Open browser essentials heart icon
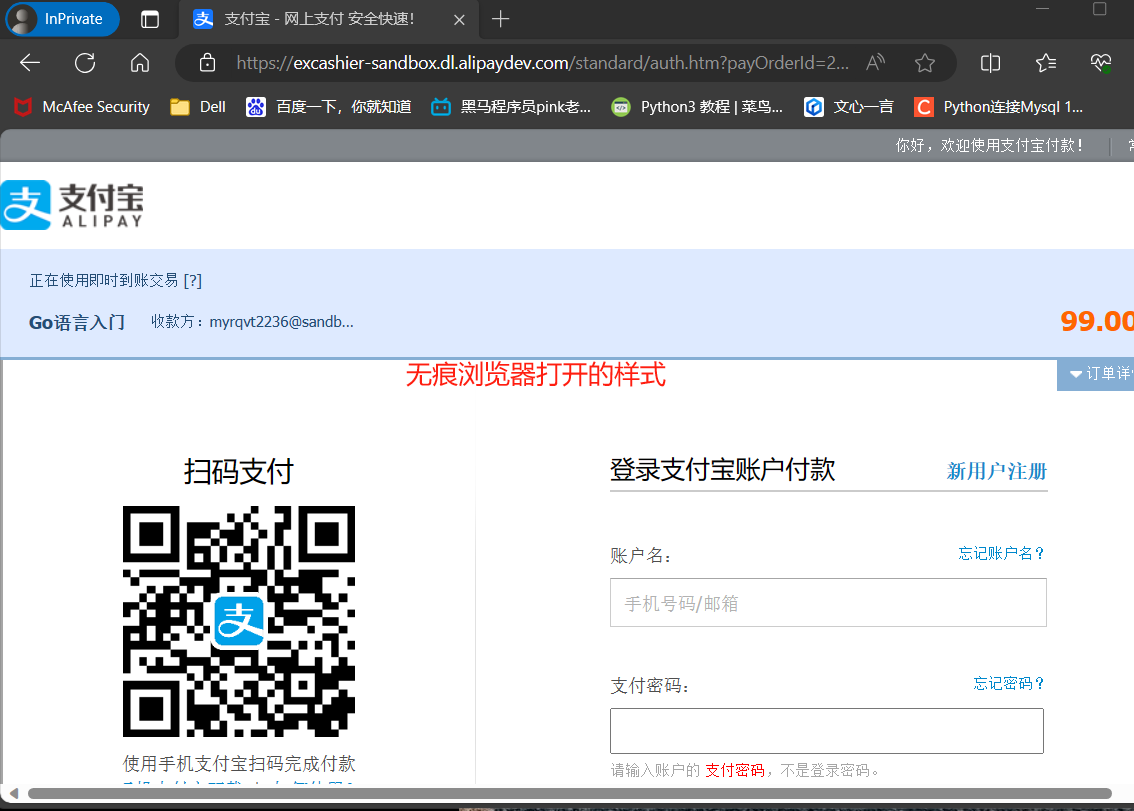 1101,63
